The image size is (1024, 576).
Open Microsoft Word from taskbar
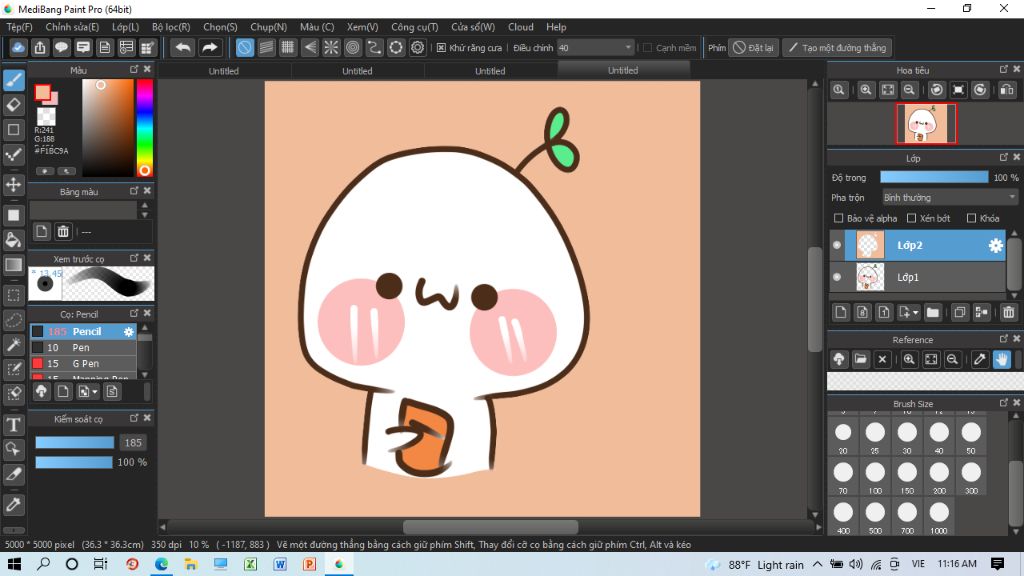pyautogui.click(x=280, y=564)
